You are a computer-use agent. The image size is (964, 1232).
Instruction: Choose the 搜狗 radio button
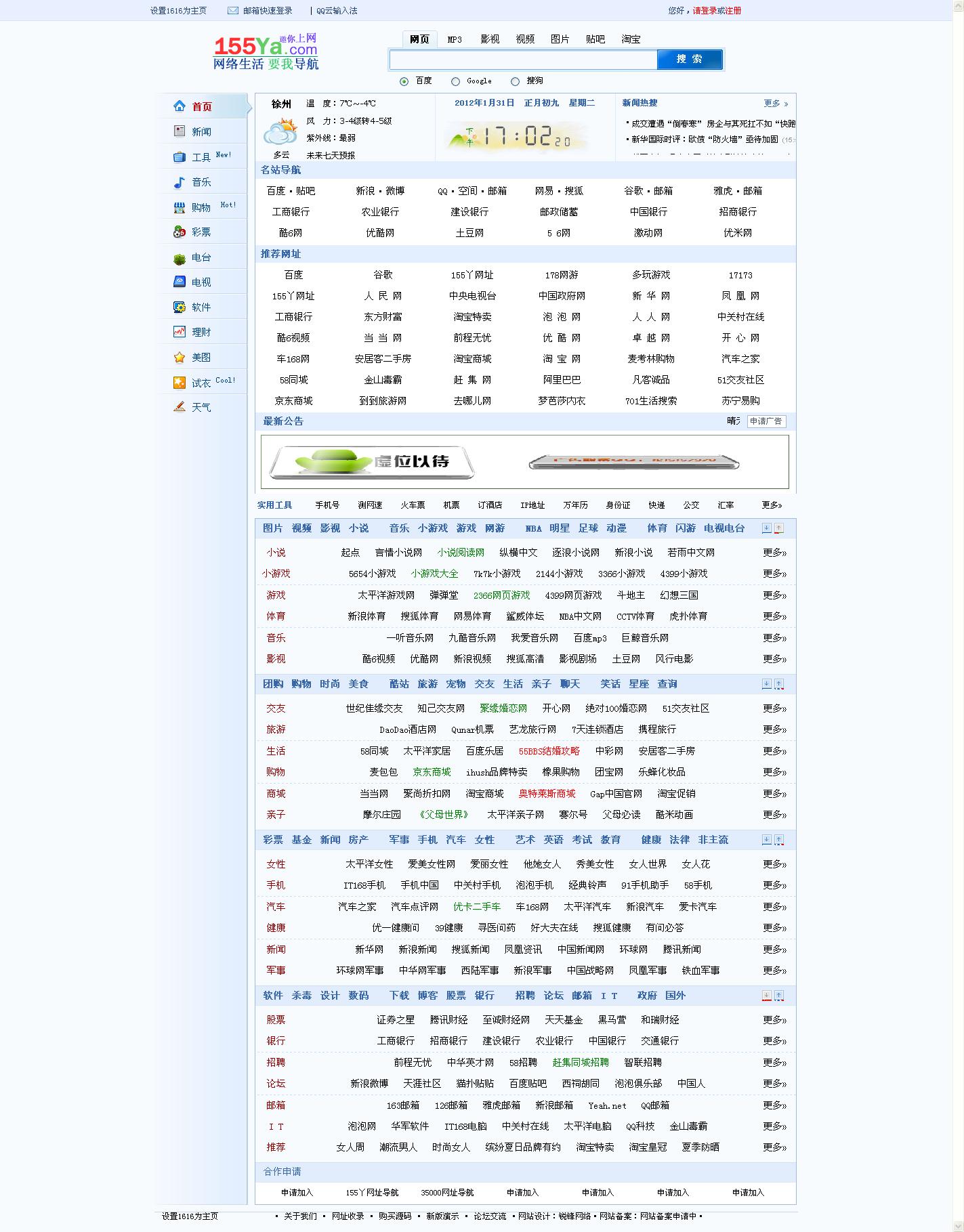pos(515,81)
